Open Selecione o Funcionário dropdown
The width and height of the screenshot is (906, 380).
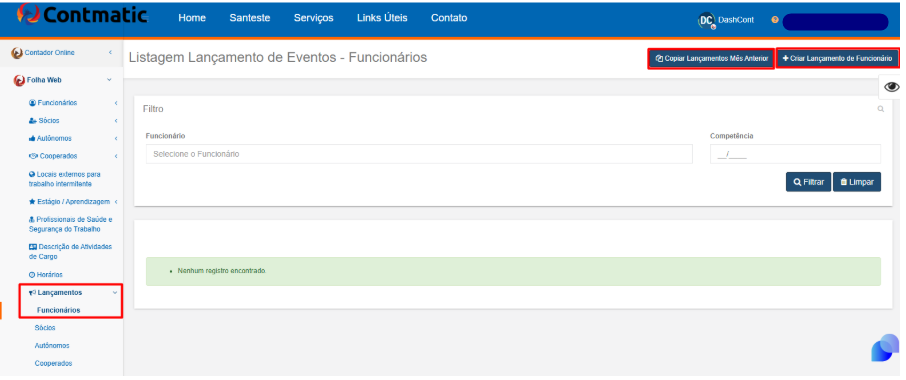point(419,154)
